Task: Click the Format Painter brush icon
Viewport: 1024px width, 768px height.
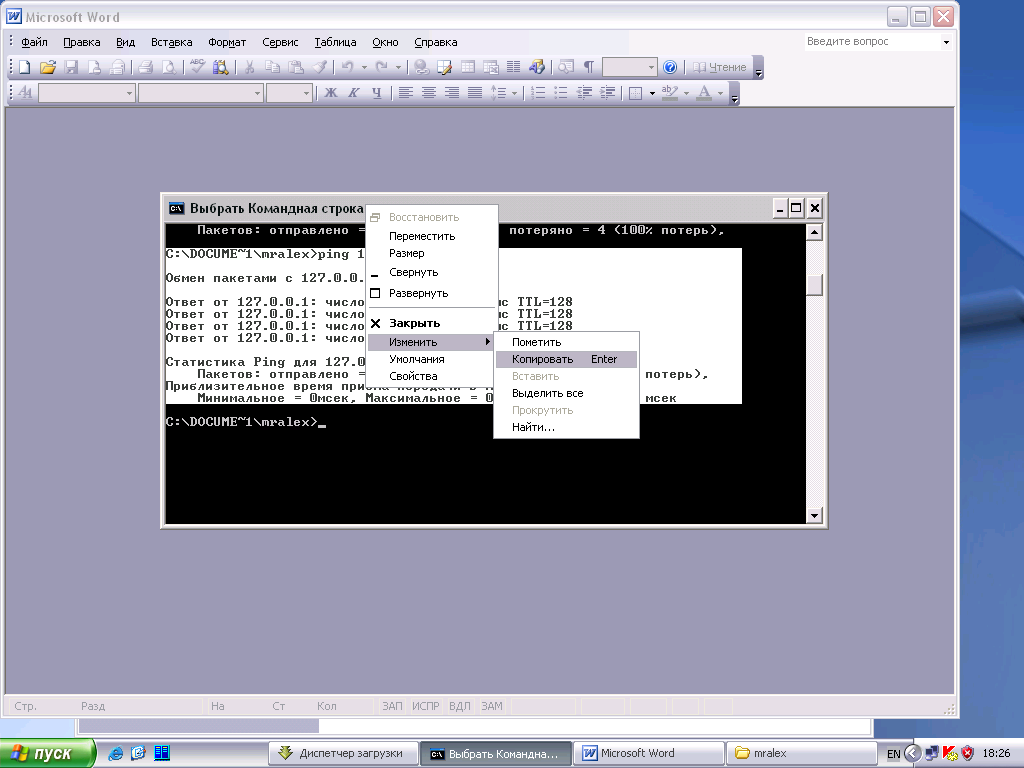Action: point(319,67)
